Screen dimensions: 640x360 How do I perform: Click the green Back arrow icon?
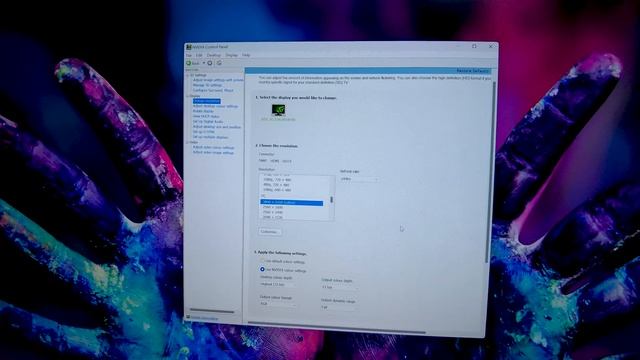click(189, 63)
